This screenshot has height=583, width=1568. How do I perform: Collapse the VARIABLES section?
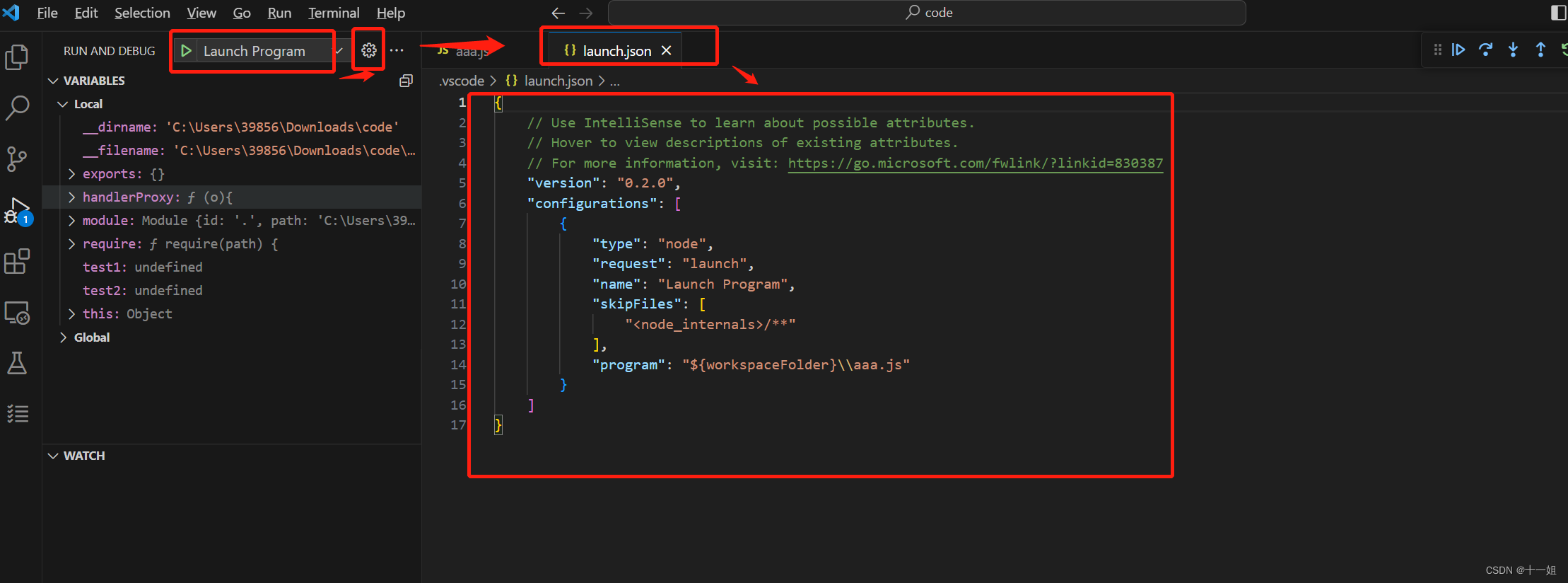click(x=53, y=81)
